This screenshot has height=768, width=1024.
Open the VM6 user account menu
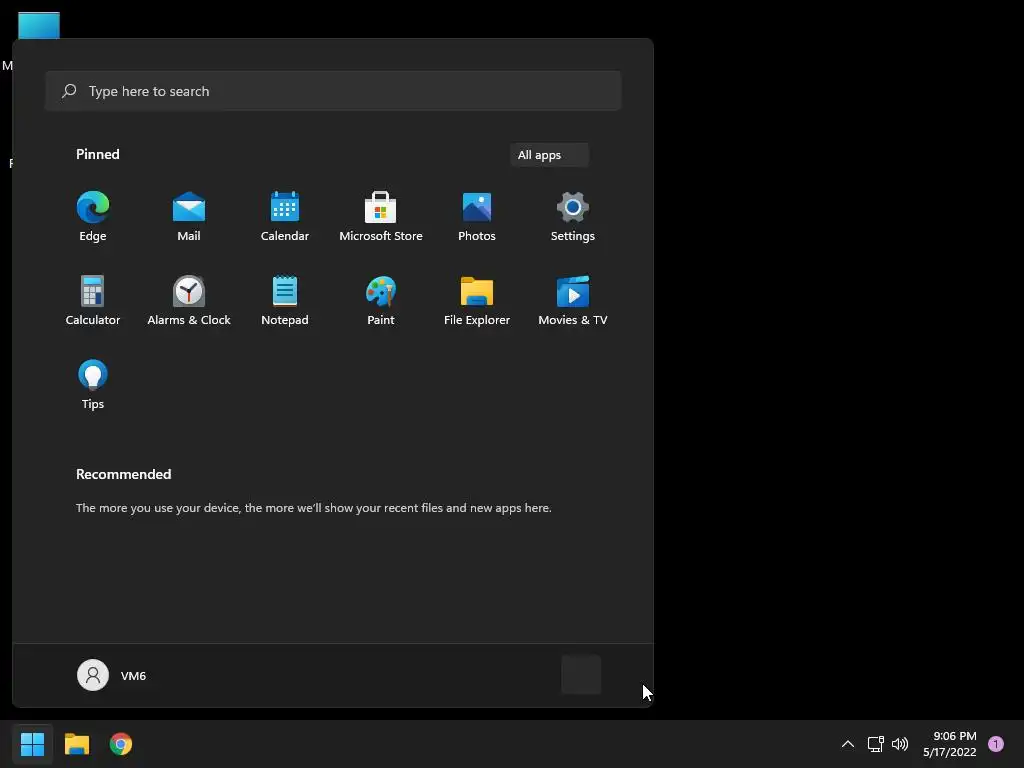pyautogui.click(x=112, y=675)
